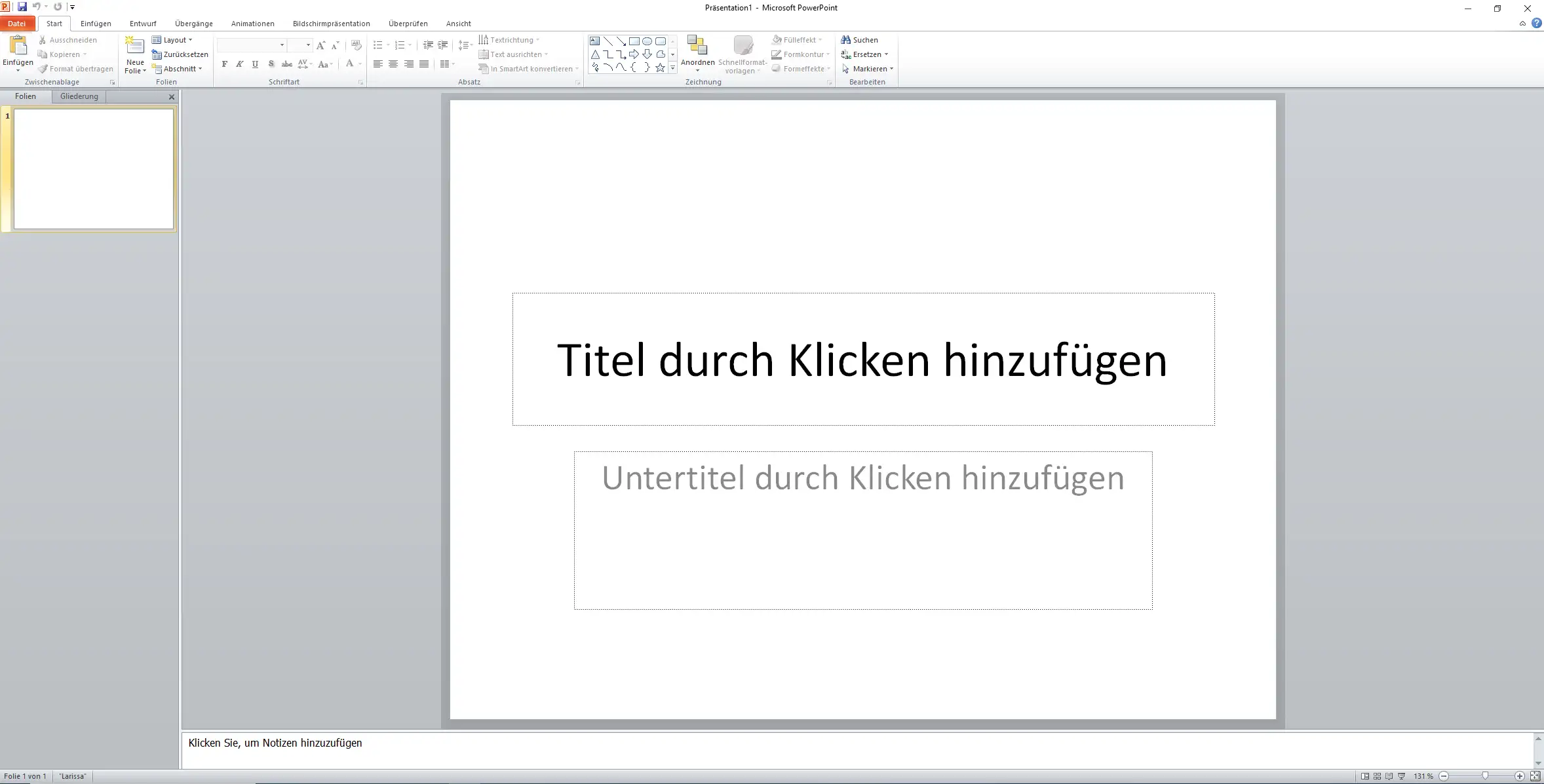The width and height of the screenshot is (1544, 784).
Task: Toggle bold formatting (F)
Action: [225, 64]
